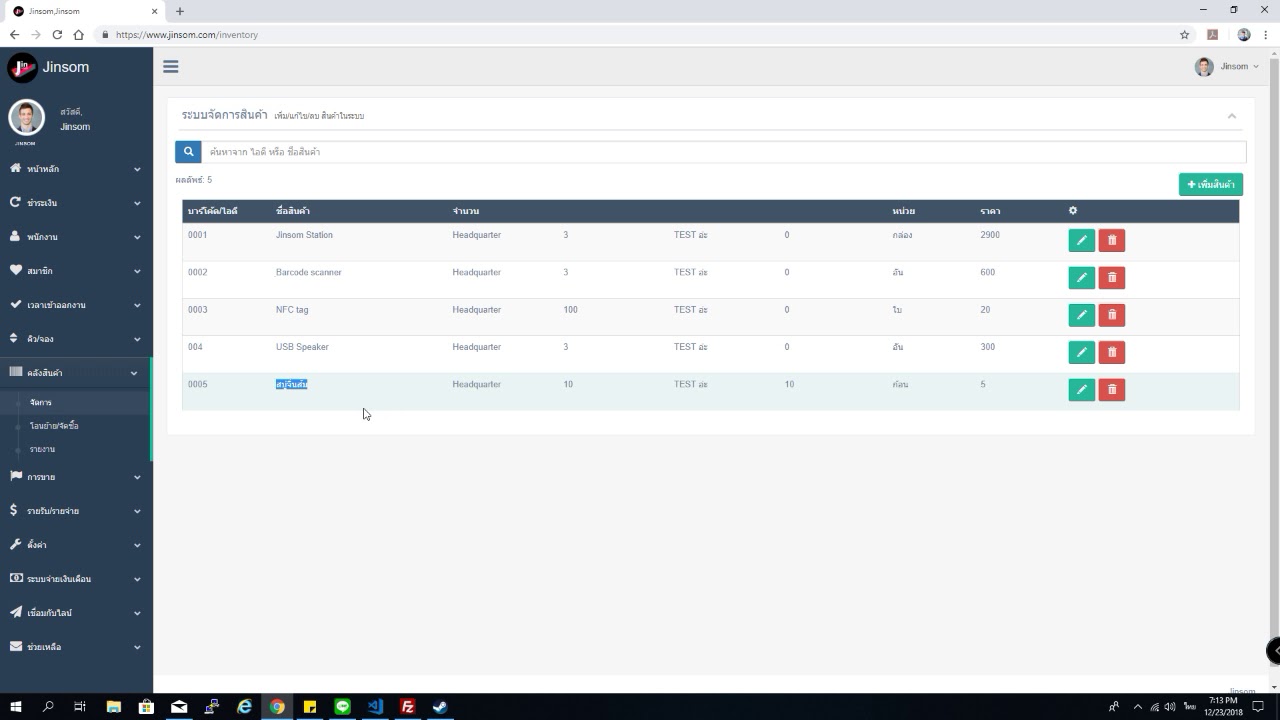
Task: Click the sidebar profile avatar photo
Action: pyautogui.click(x=27, y=118)
